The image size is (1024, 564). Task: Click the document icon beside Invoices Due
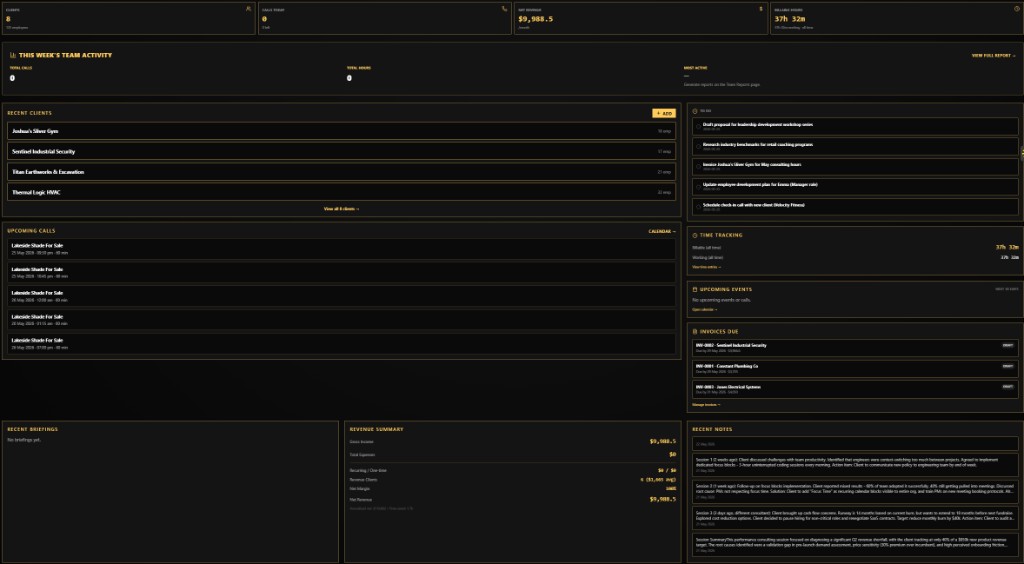pos(695,332)
